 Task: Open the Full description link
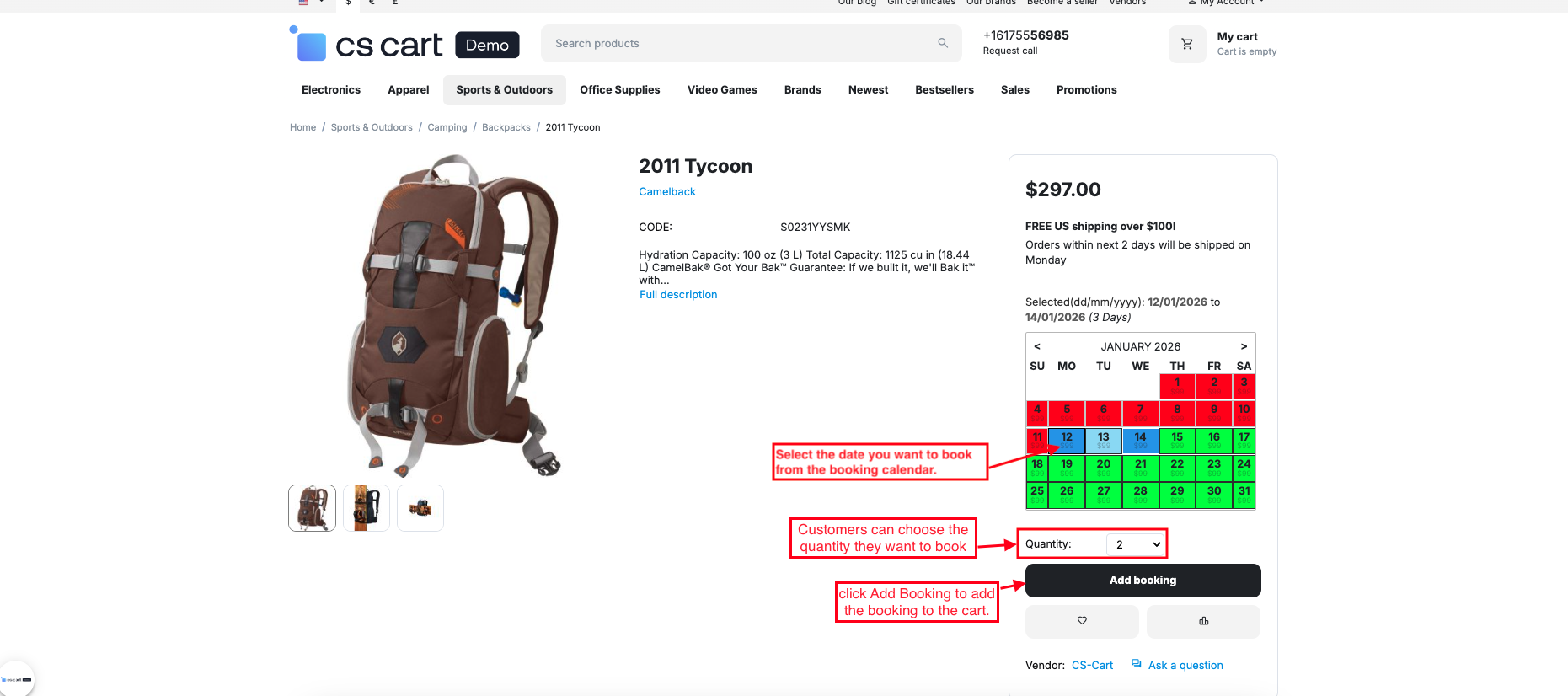[x=678, y=295]
